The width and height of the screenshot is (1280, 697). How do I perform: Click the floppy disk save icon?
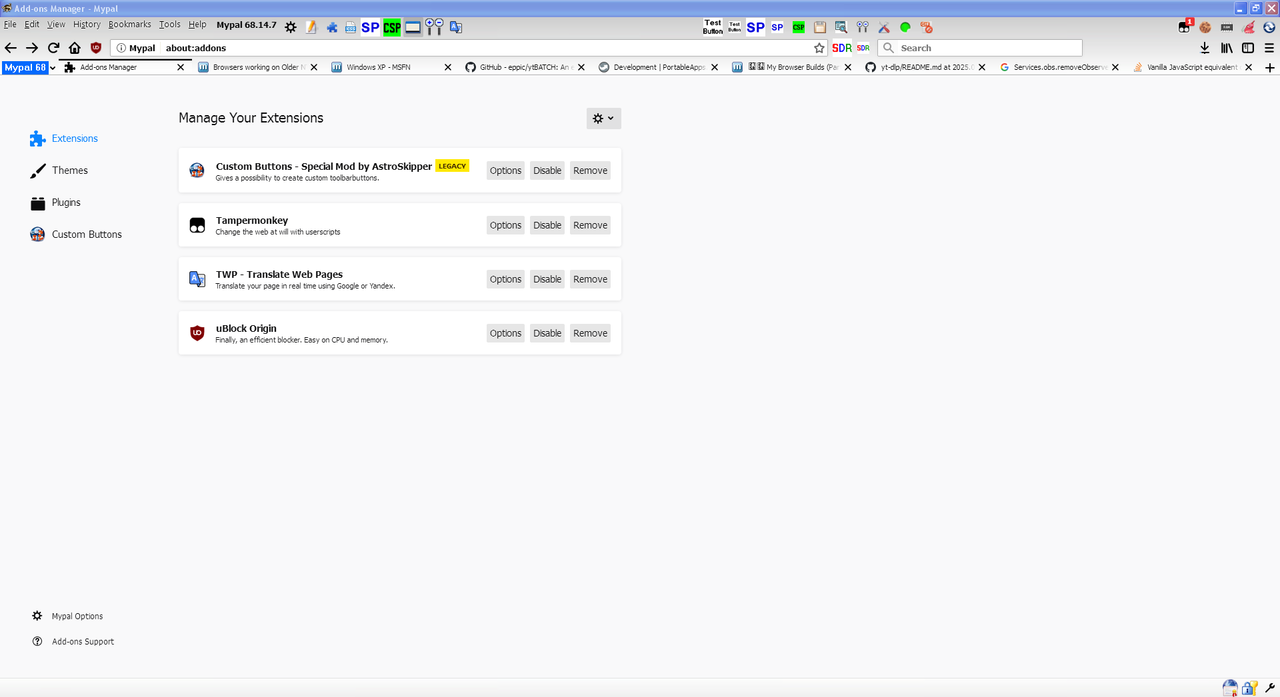(x=820, y=27)
